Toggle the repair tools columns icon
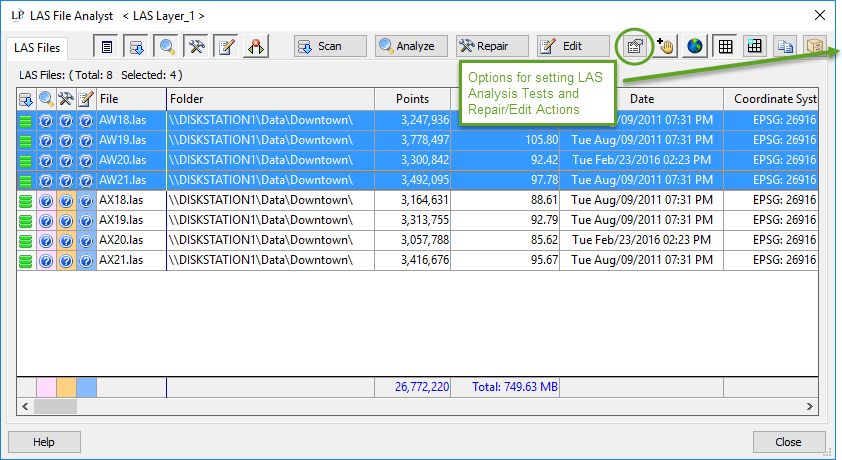 (197, 47)
